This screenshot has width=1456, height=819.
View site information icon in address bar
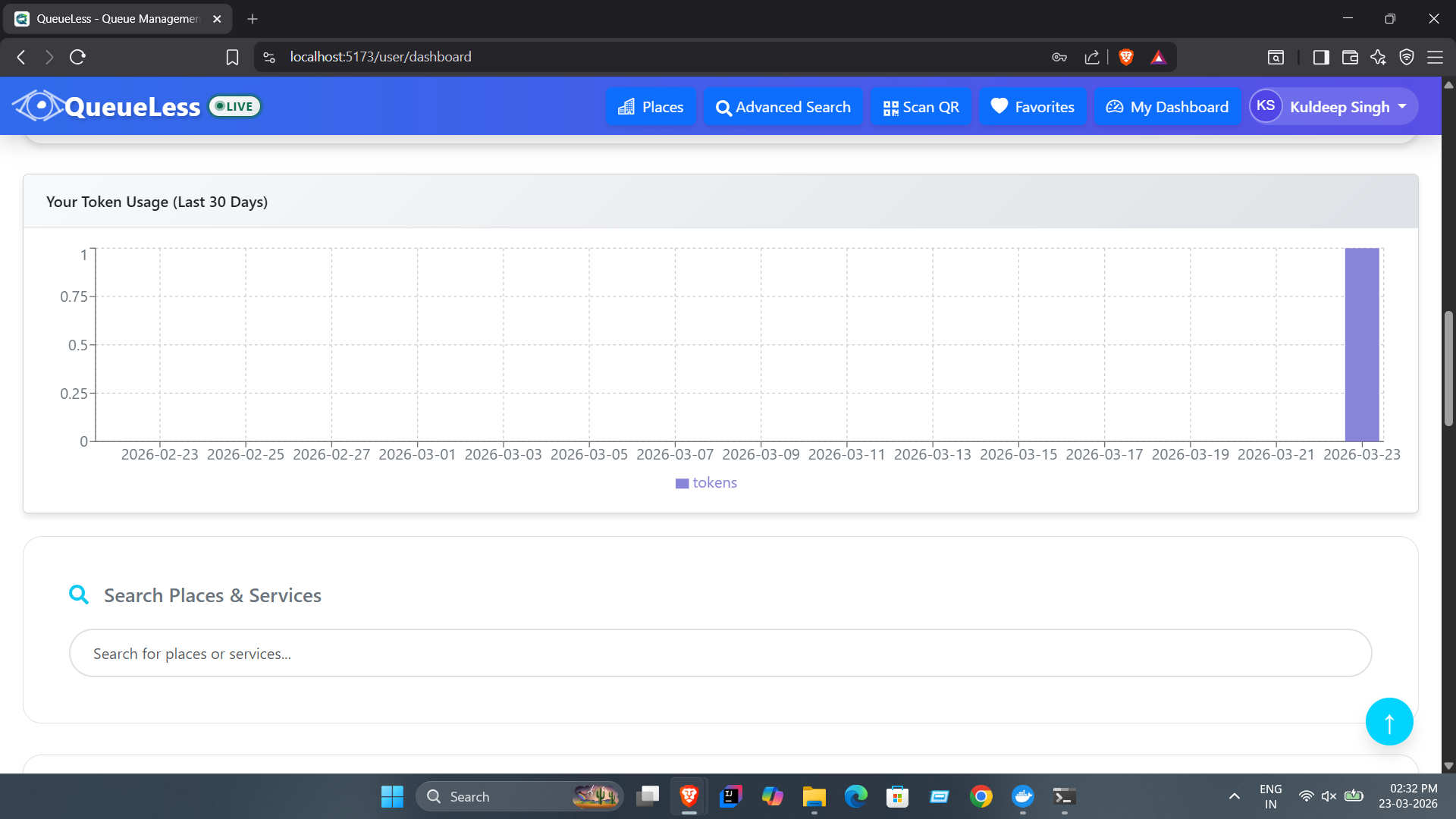[269, 57]
